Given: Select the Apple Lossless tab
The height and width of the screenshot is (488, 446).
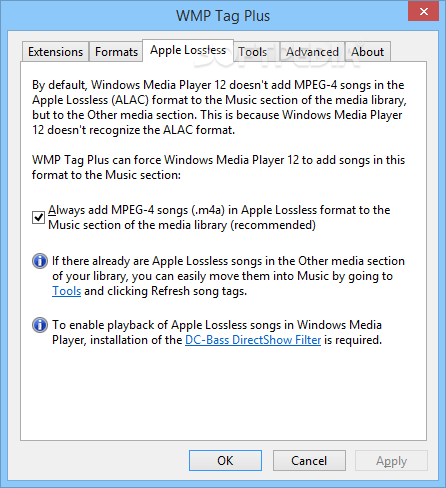Looking at the screenshot, I should click(x=188, y=50).
